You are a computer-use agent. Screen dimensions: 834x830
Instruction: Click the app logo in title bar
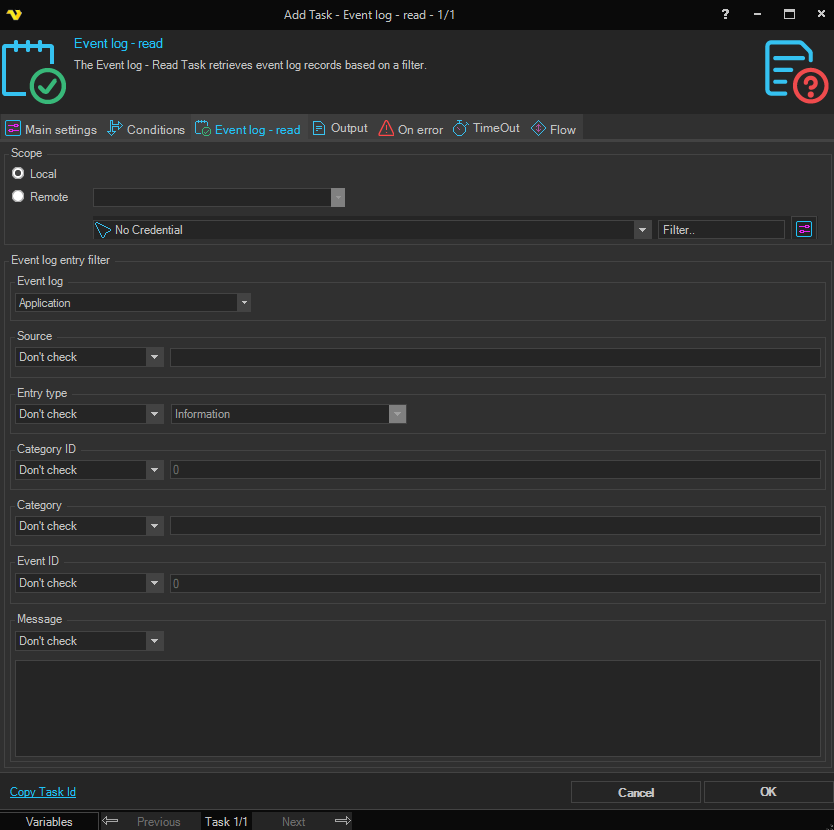(14, 14)
